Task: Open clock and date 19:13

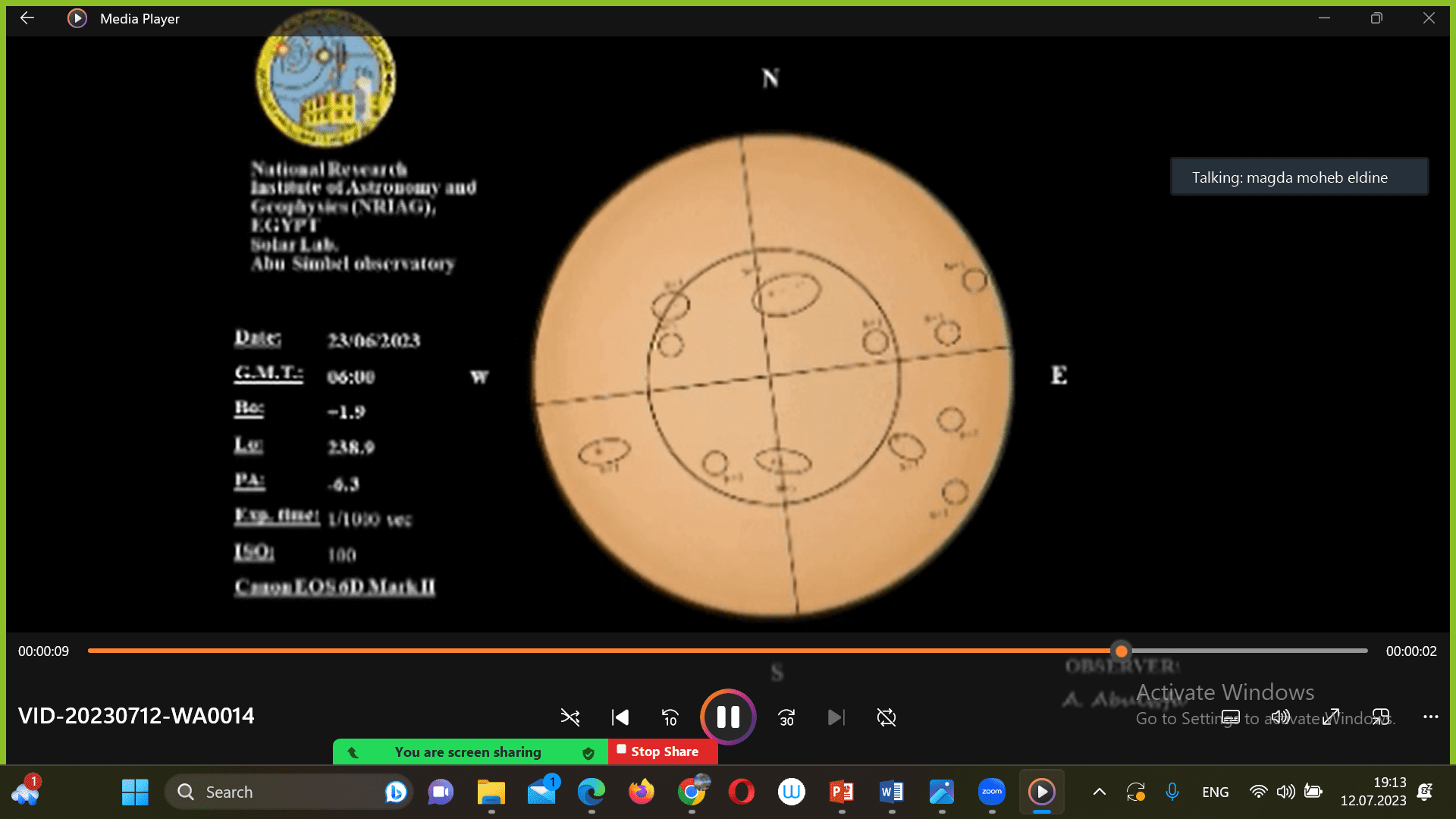Action: pos(1373,792)
